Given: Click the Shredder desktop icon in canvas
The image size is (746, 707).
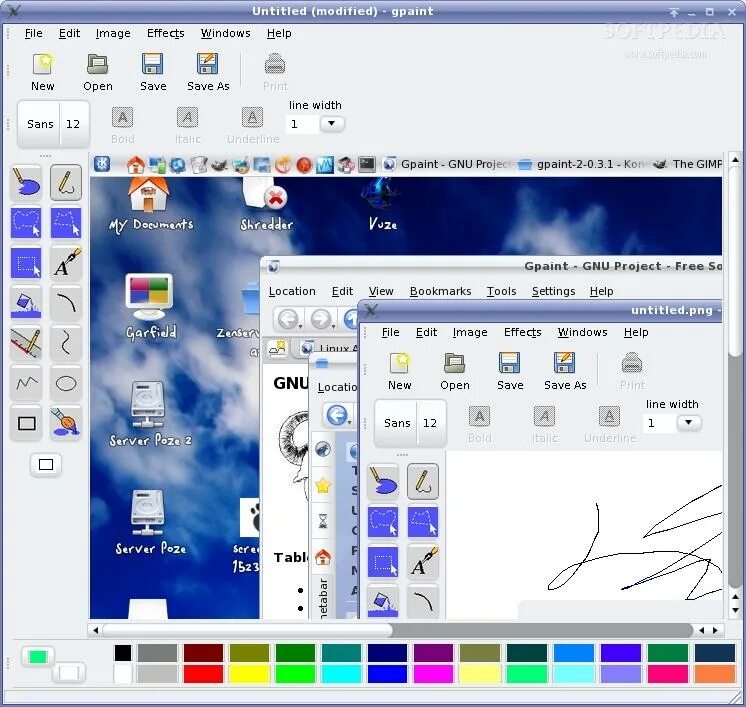Looking at the screenshot, I should click(x=266, y=206).
